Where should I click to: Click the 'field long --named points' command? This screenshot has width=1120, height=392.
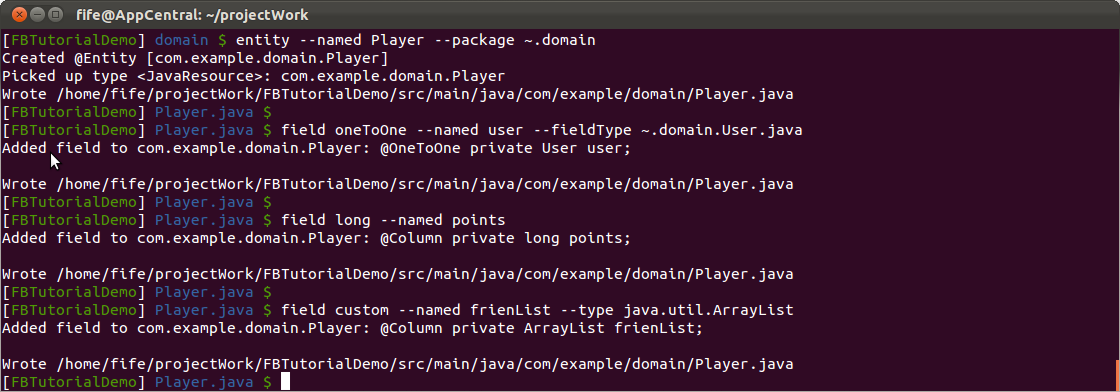(394, 220)
